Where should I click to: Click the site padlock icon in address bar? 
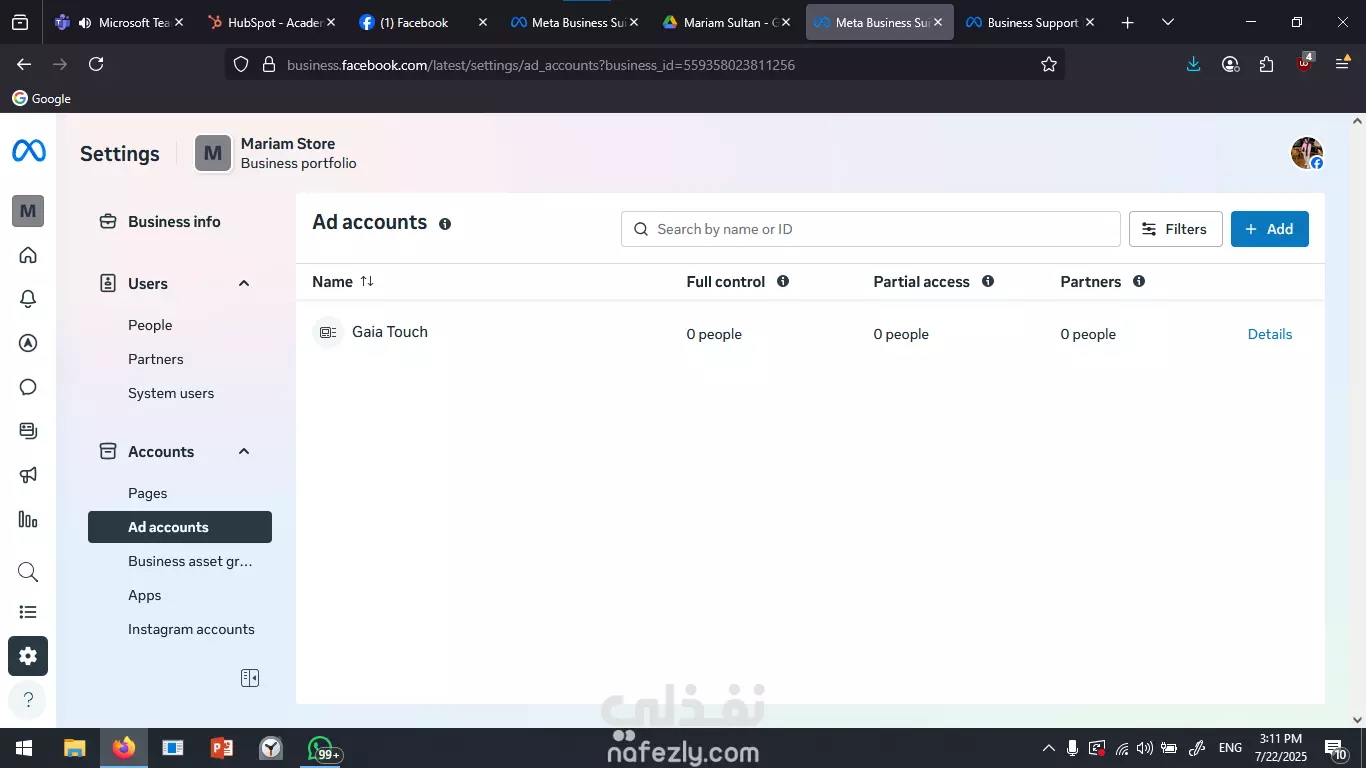click(268, 64)
